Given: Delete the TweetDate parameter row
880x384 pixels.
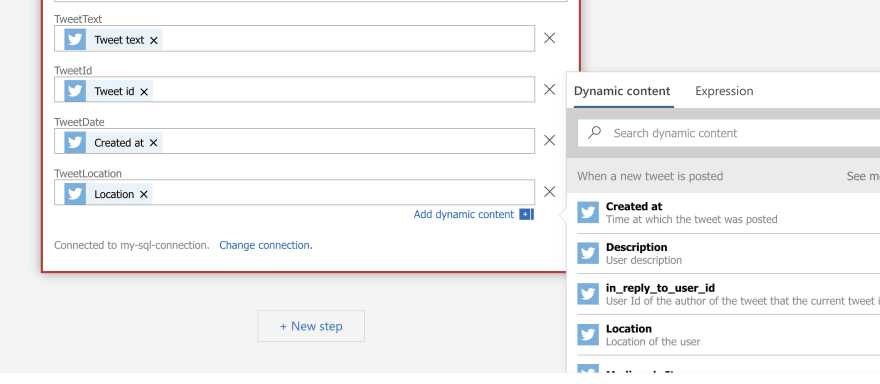Looking at the screenshot, I should (x=549, y=140).
